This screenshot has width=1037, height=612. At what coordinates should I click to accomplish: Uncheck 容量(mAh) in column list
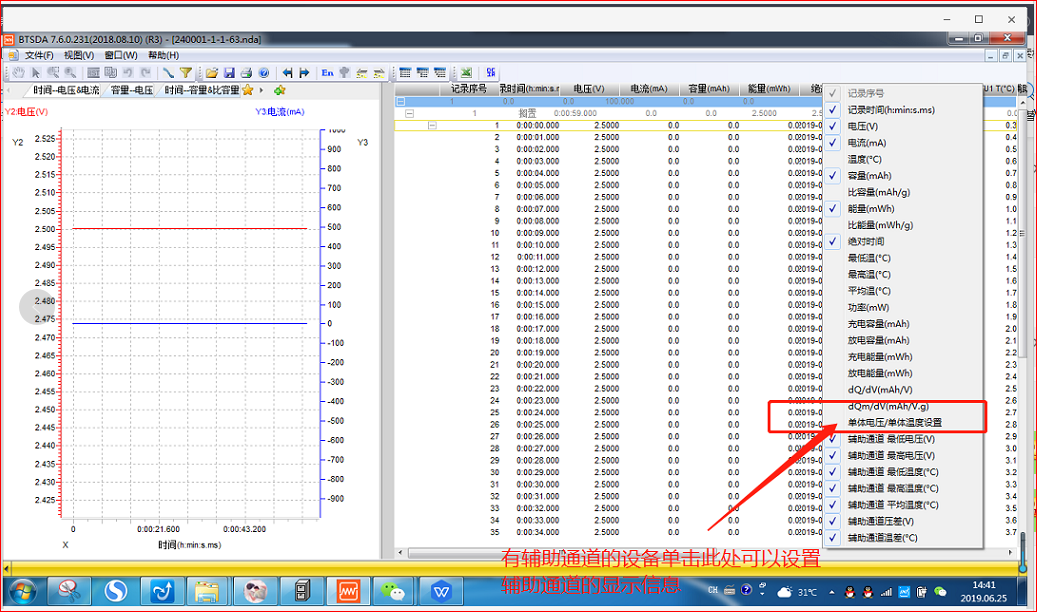coord(902,175)
